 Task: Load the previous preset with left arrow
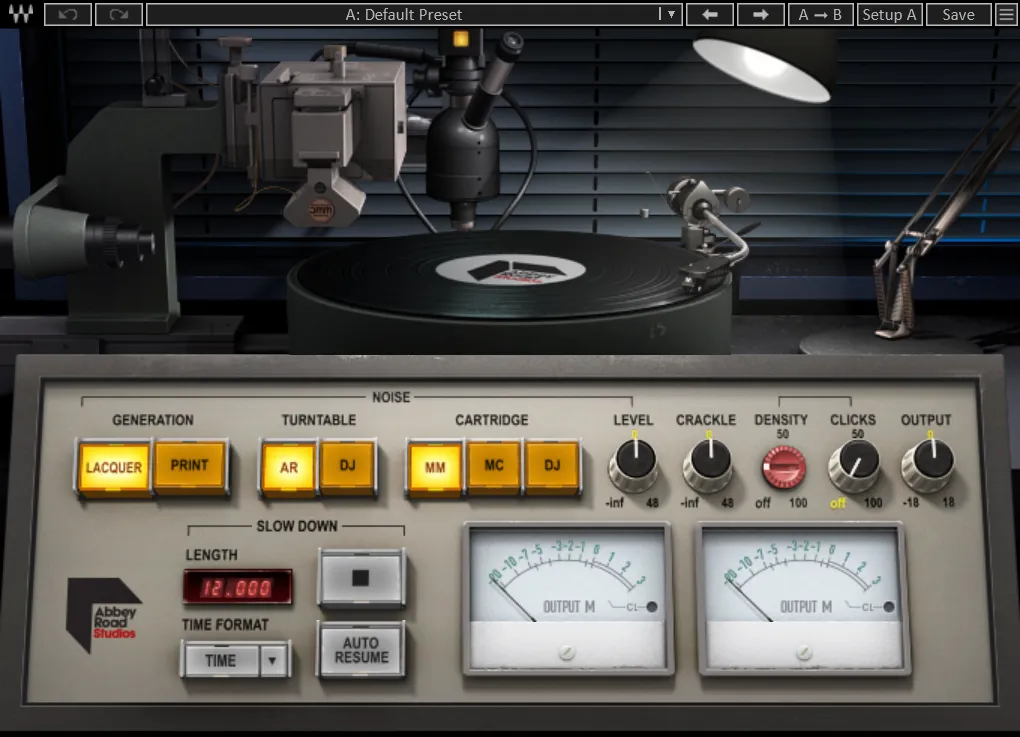[710, 15]
